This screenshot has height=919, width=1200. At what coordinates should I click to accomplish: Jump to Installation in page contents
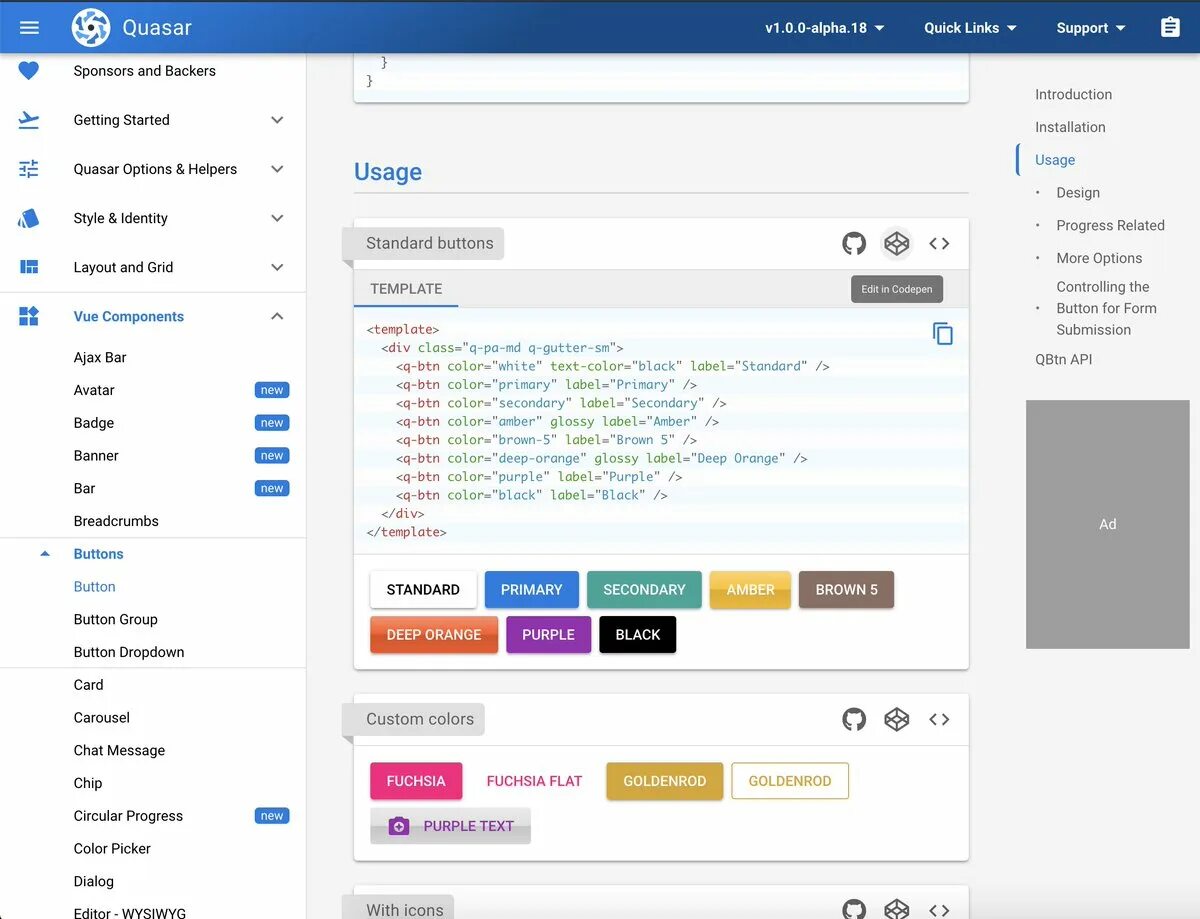(x=1070, y=127)
